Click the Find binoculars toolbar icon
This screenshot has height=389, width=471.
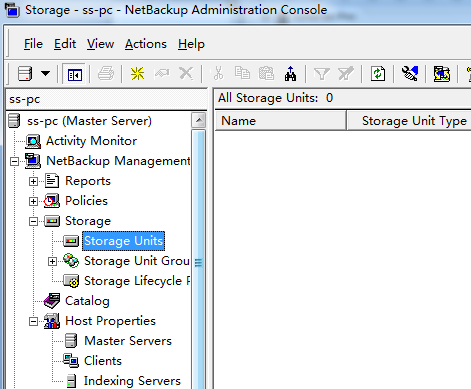coord(290,73)
